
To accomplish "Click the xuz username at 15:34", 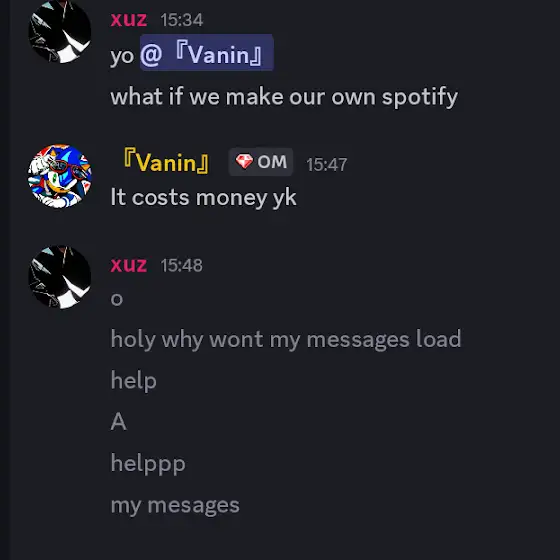I will [129, 19].
